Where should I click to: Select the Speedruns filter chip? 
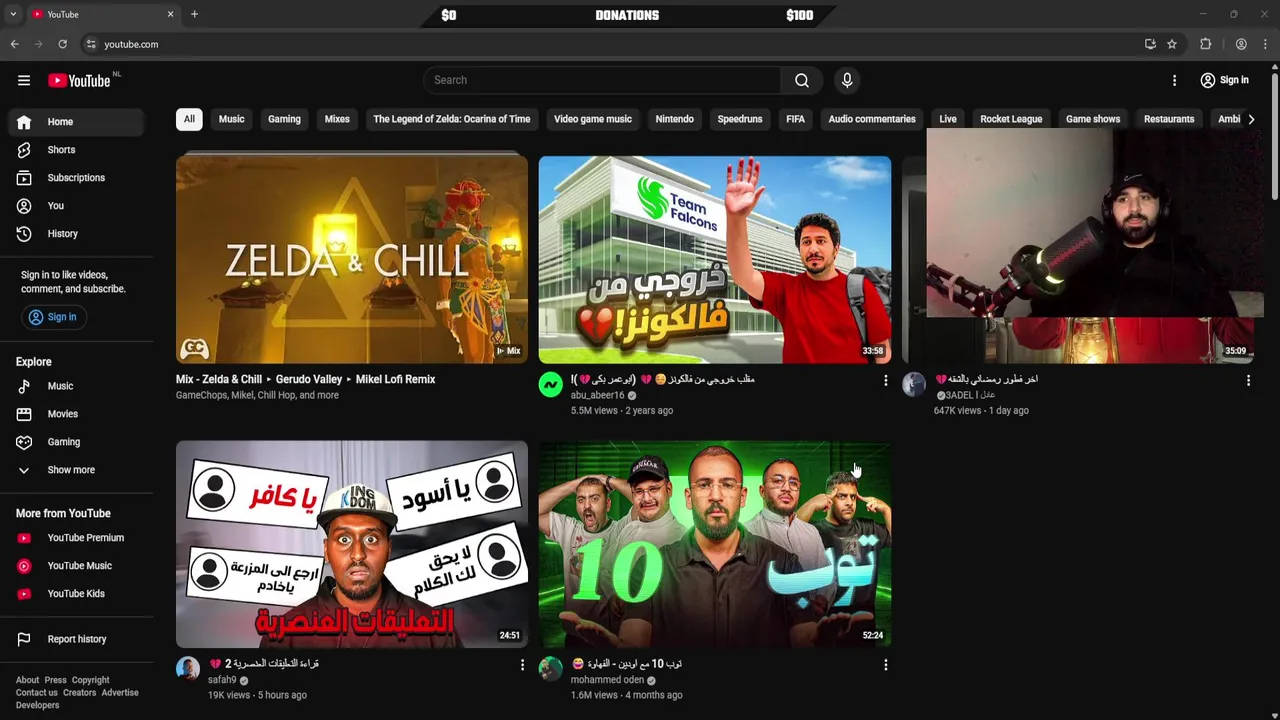pos(740,119)
